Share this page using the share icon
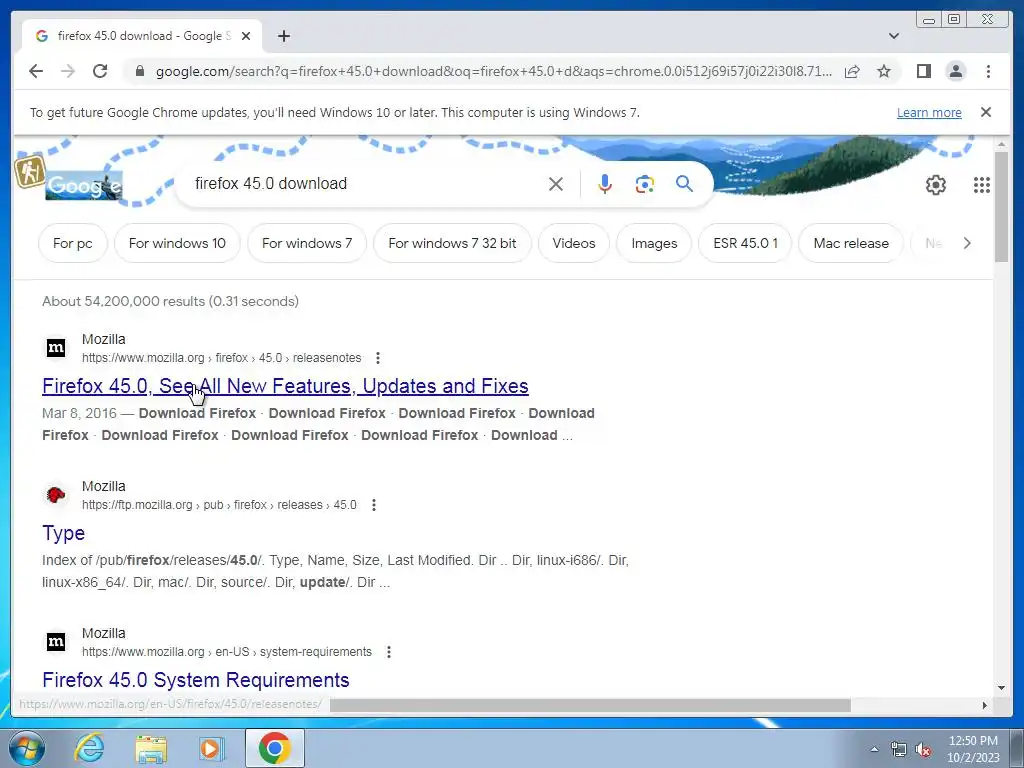 tap(852, 71)
